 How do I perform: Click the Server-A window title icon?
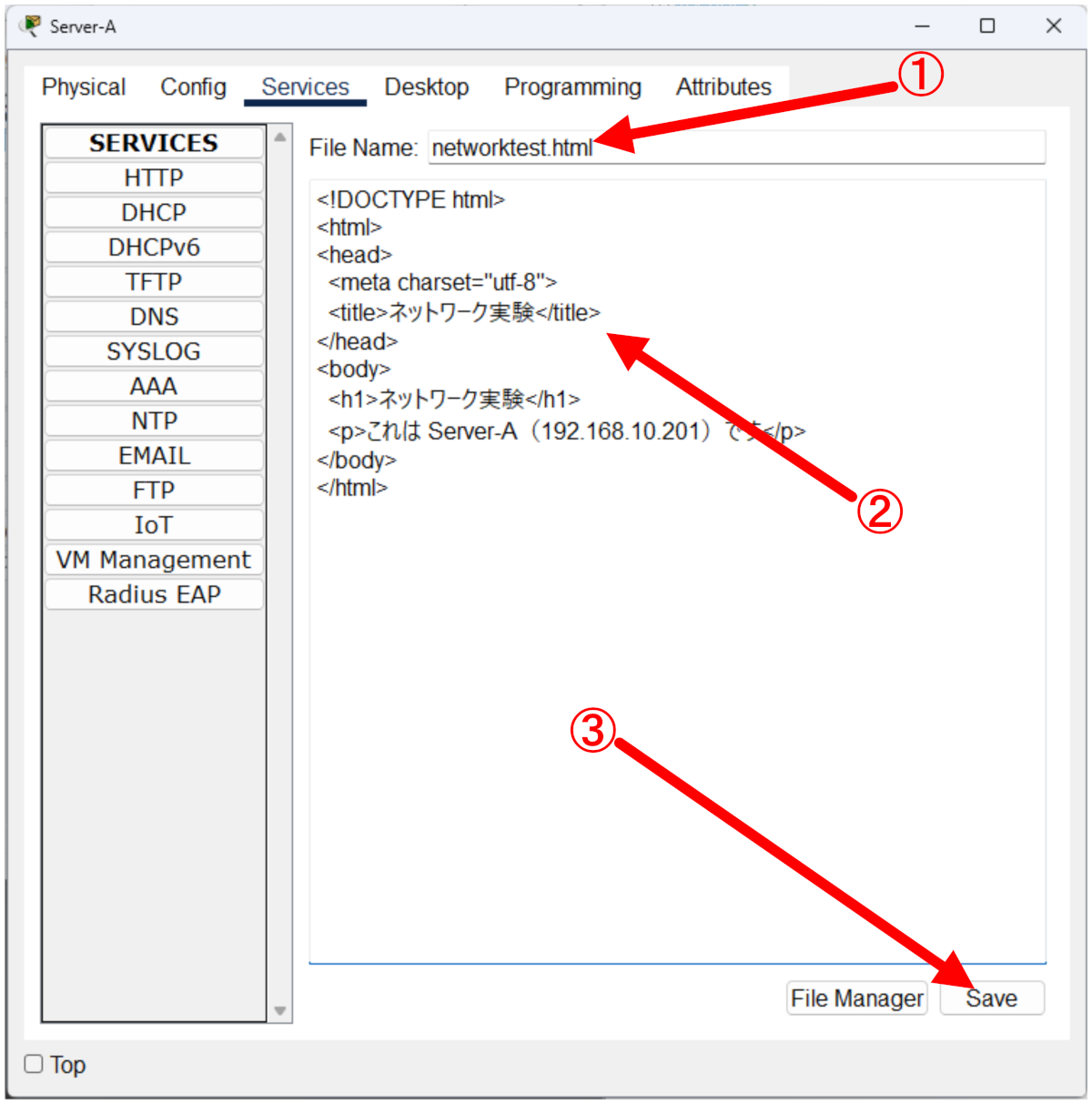coord(30,26)
